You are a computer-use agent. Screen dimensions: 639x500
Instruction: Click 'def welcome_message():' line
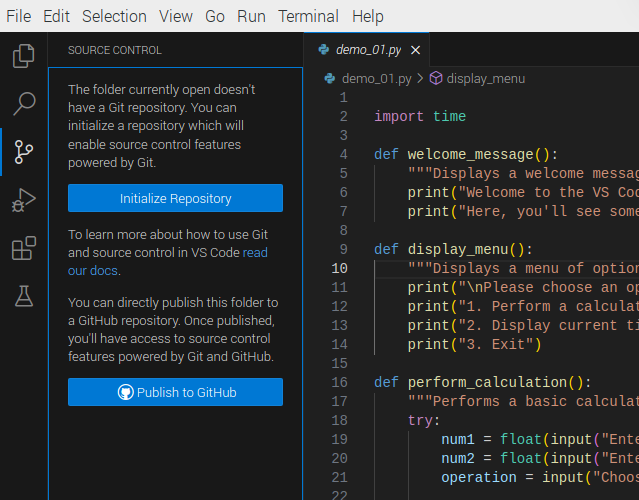[x=466, y=154]
